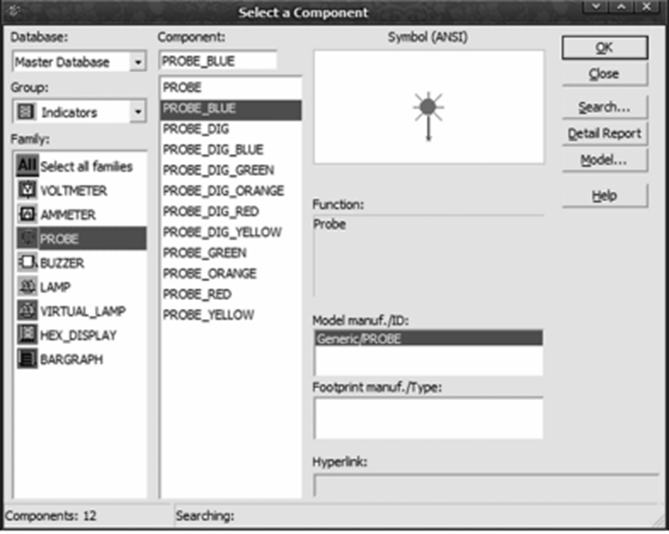The image size is (669, 534).
Task: Close the Select a Component window
Action: point(647,7)
